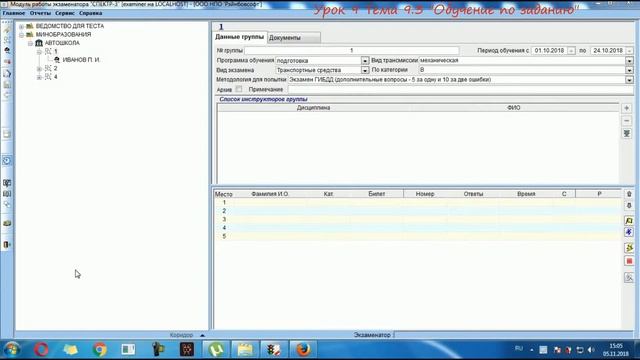
Task: Open Opera from the taskbar
Action: [41, 350]
